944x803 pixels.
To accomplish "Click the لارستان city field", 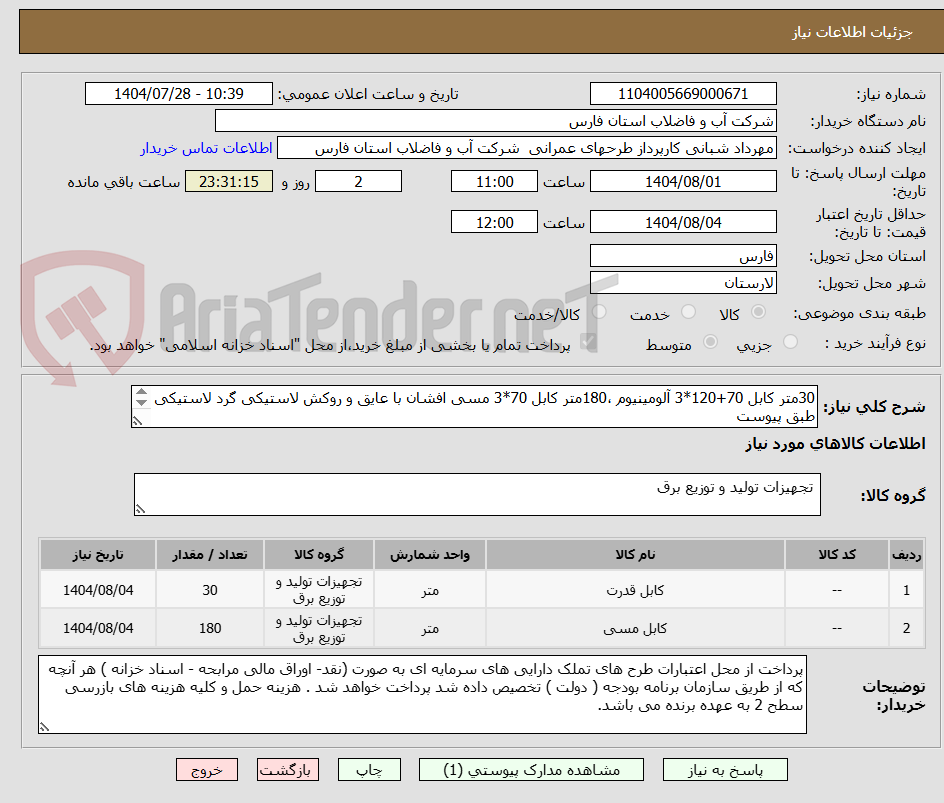I will (683, 282).
